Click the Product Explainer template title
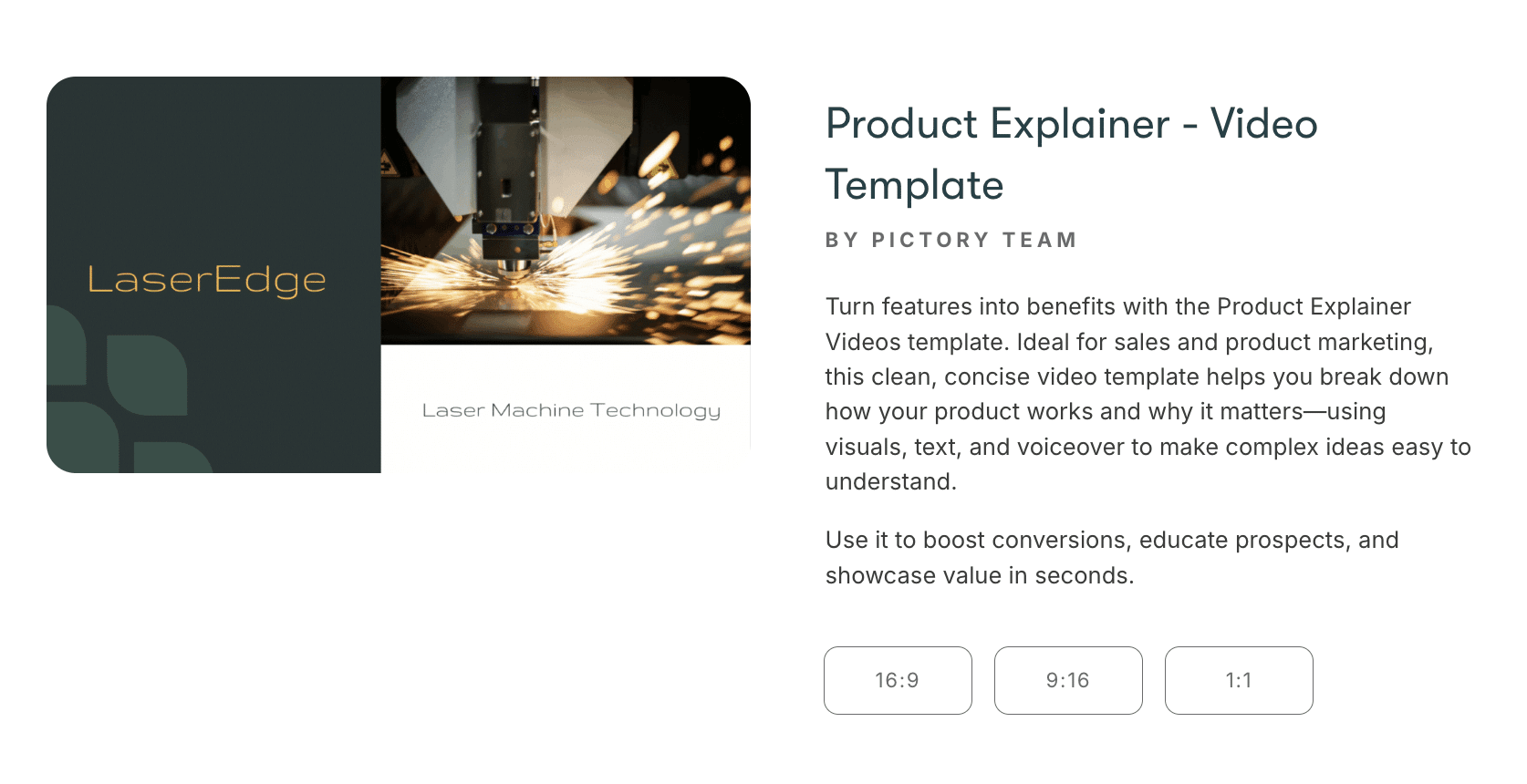Screen dimensions: 1527x784 (x=1071, y=153)
